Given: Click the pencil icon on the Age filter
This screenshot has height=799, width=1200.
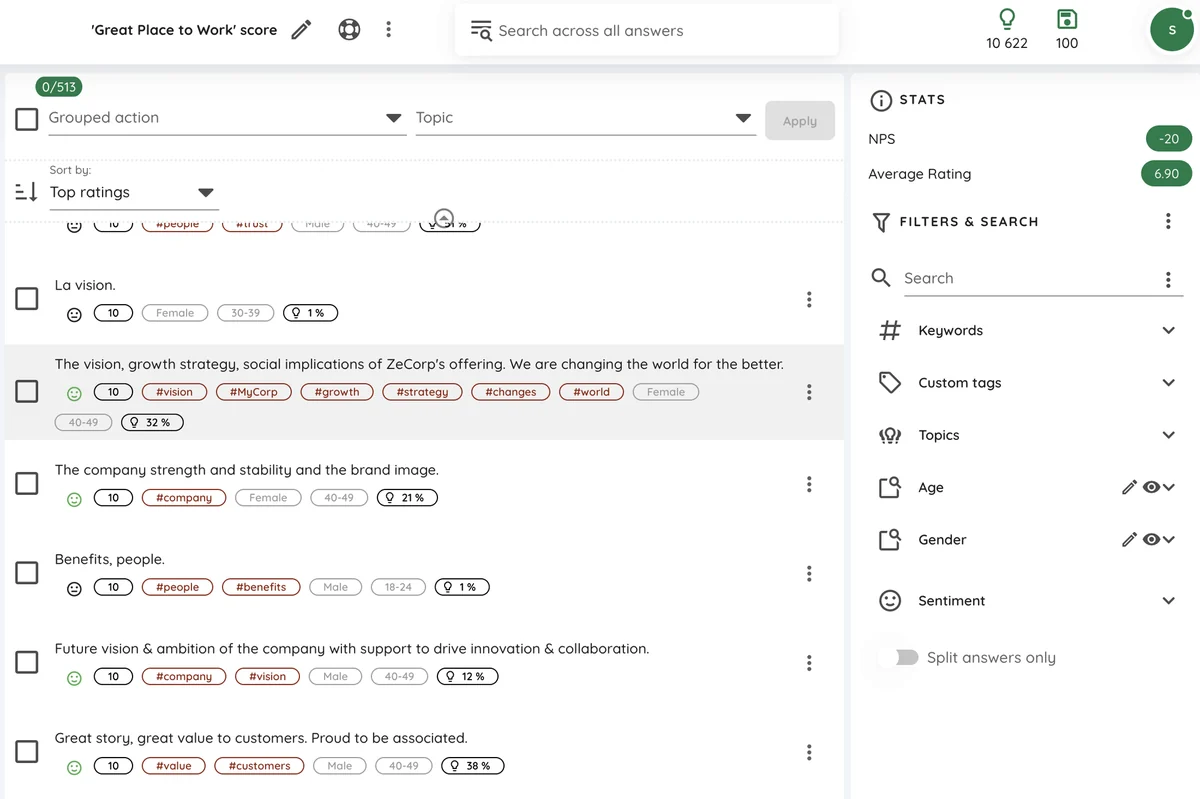Looking at the screenshot, I should 1129,487.
